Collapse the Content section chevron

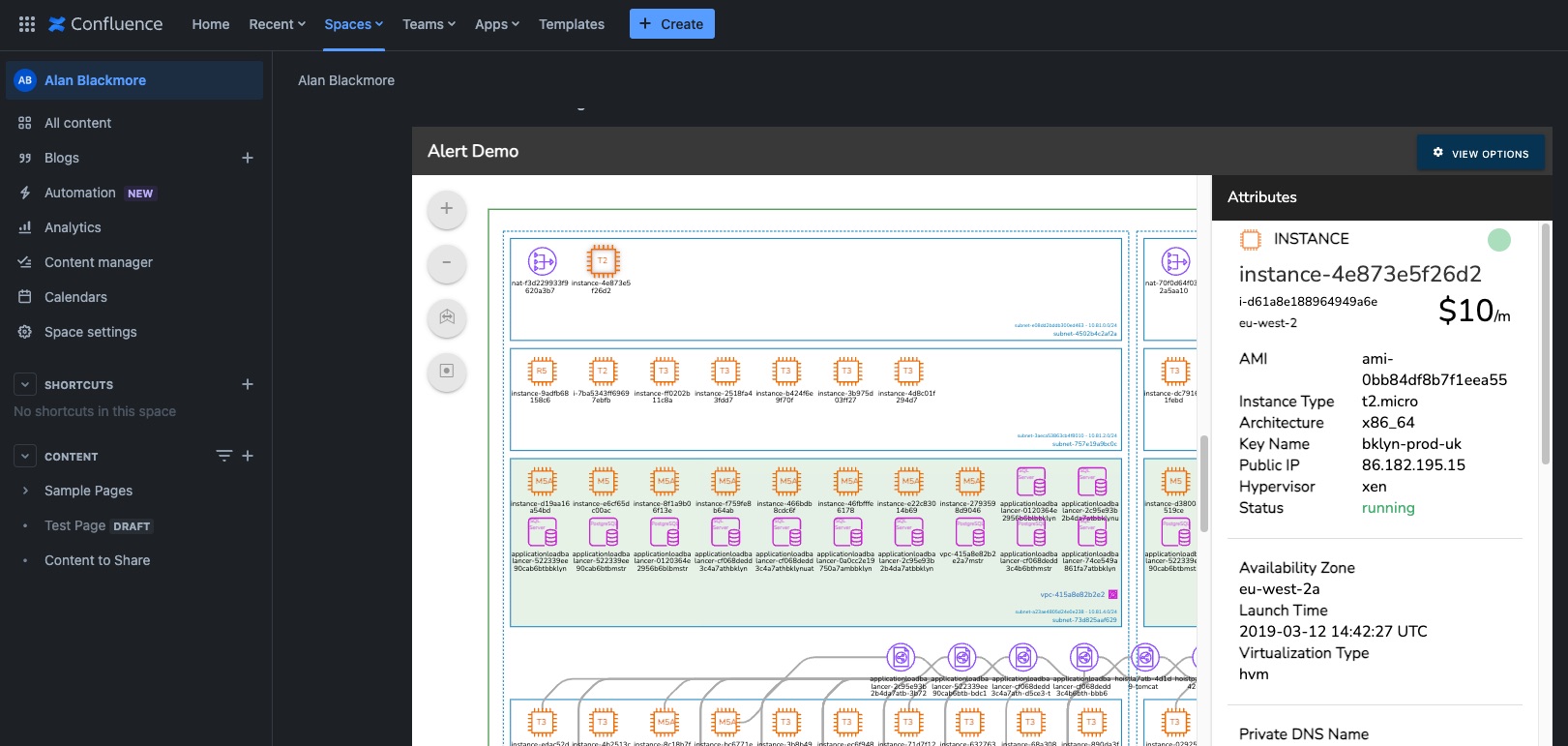(x=25, y=456)
